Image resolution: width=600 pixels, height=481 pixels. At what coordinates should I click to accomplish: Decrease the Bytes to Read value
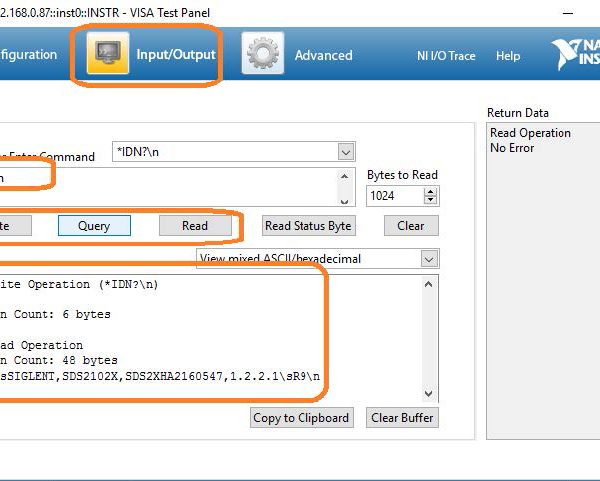pos(430,201)
